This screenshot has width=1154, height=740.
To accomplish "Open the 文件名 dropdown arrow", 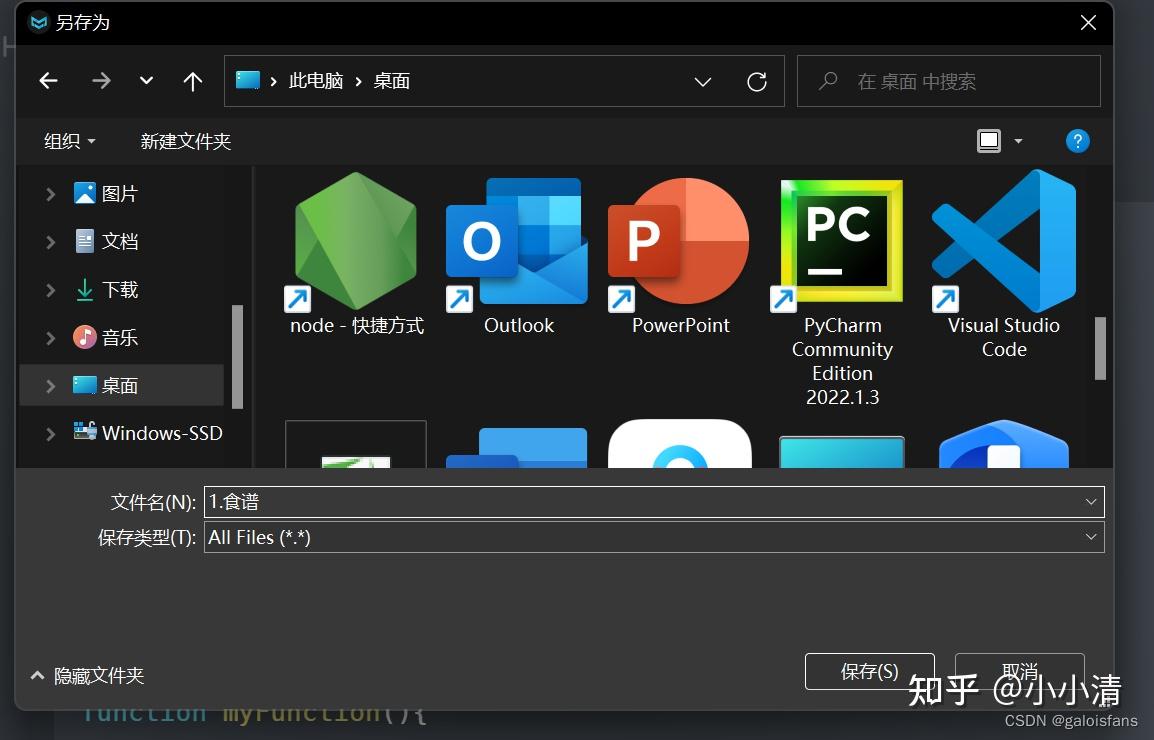I will point(1091,502).
